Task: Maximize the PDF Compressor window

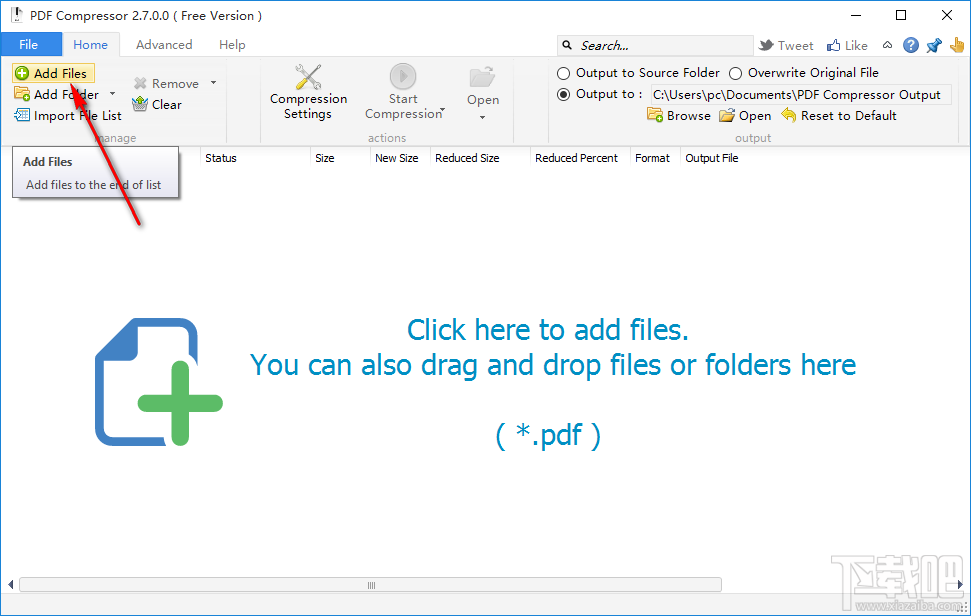Action: (901, 15)
